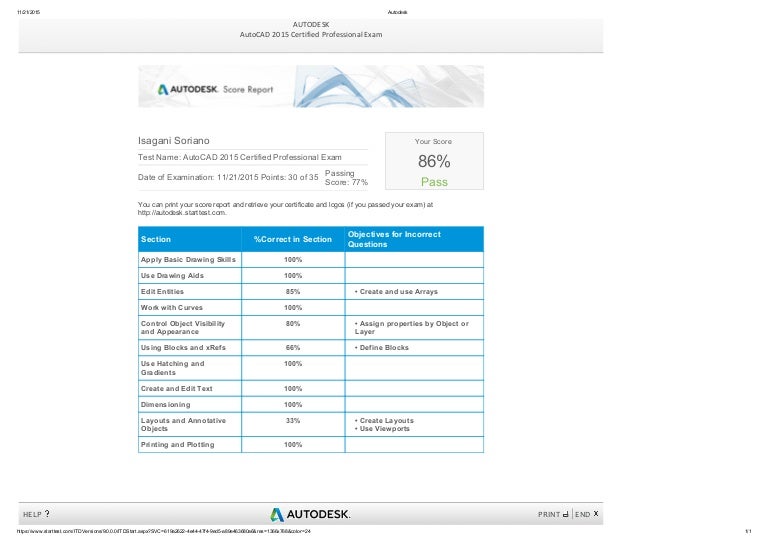Select the Edit Entities section row
The image size is (768, 544).
point(162,291)
